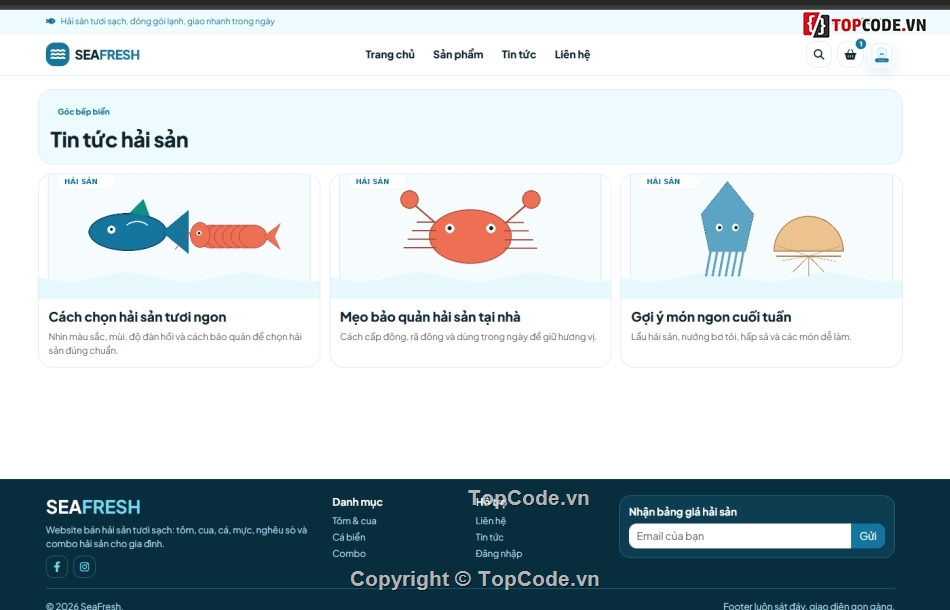Click the Tin tức hải sản heading

(119, 140)
